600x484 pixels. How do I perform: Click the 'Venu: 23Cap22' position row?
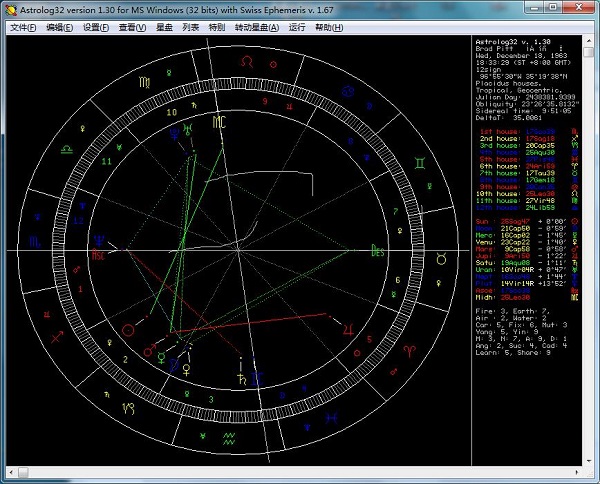(527, 242)
